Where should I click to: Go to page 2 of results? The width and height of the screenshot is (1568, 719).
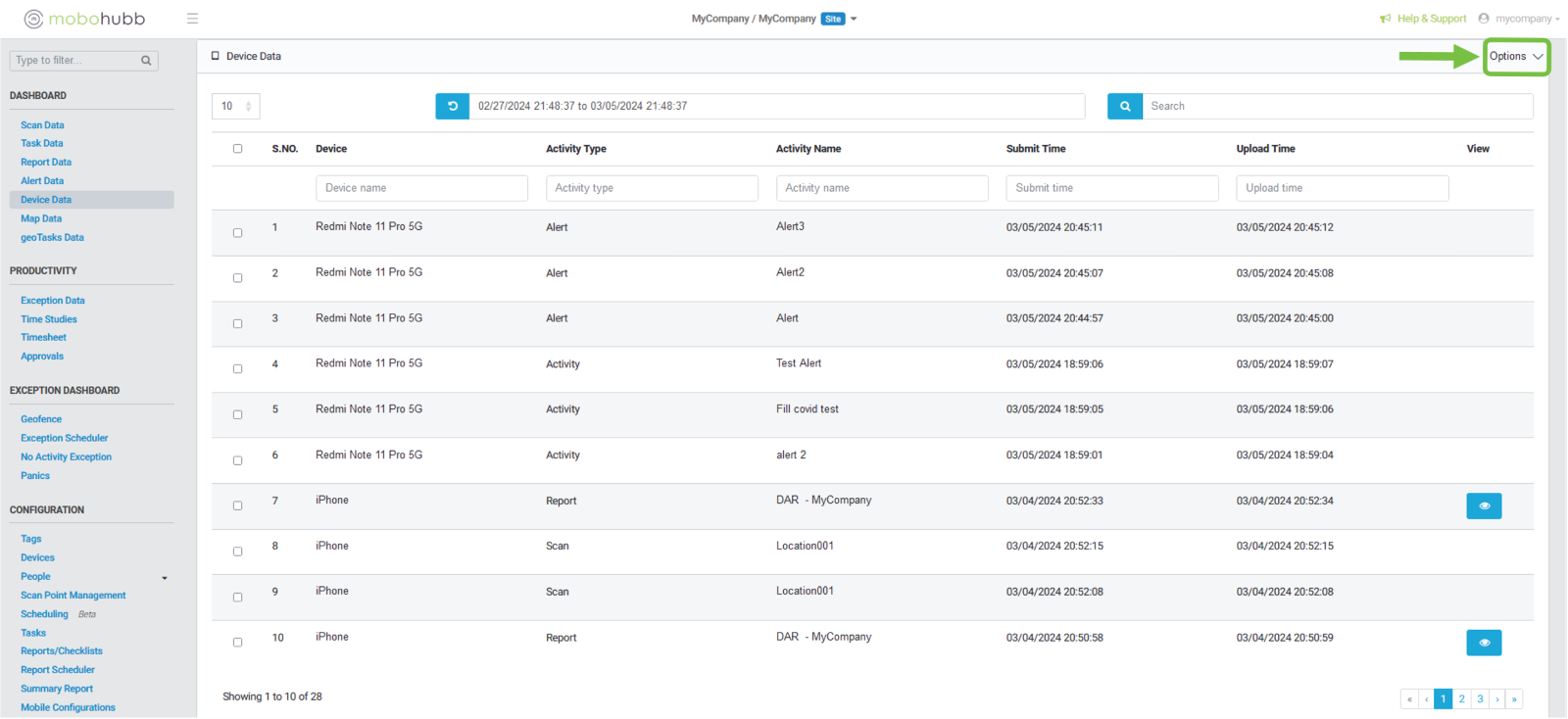tap(1461, 698)
